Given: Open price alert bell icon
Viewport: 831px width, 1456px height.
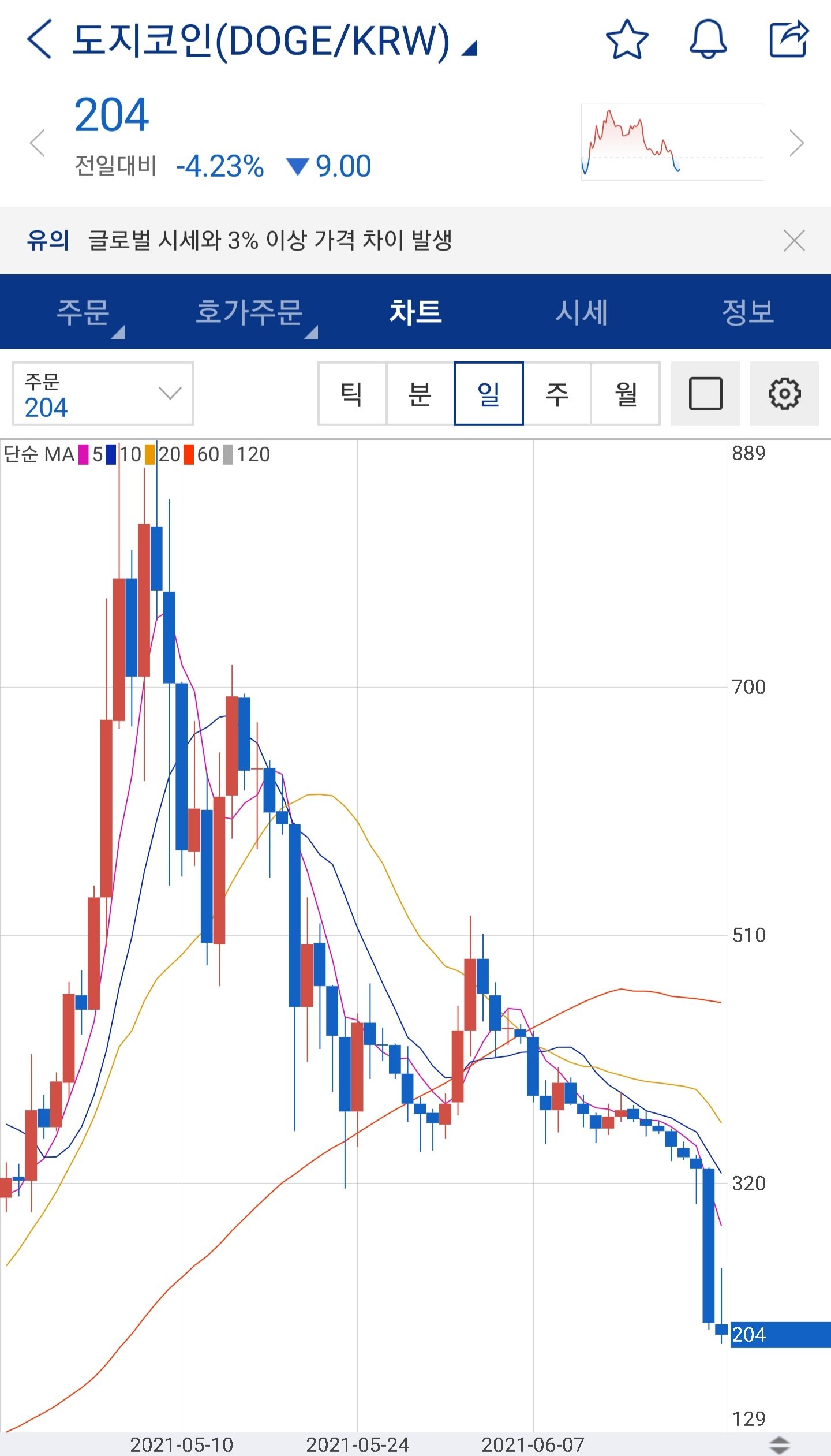Looking at the screenshot, I should tap(708, 39).
